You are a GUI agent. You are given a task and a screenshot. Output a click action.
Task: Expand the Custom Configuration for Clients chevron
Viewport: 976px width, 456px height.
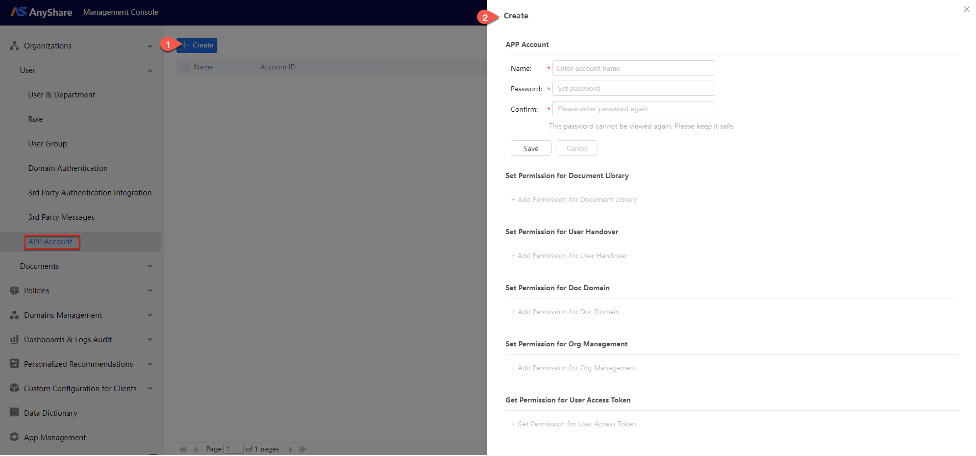[x=150, y=388]
